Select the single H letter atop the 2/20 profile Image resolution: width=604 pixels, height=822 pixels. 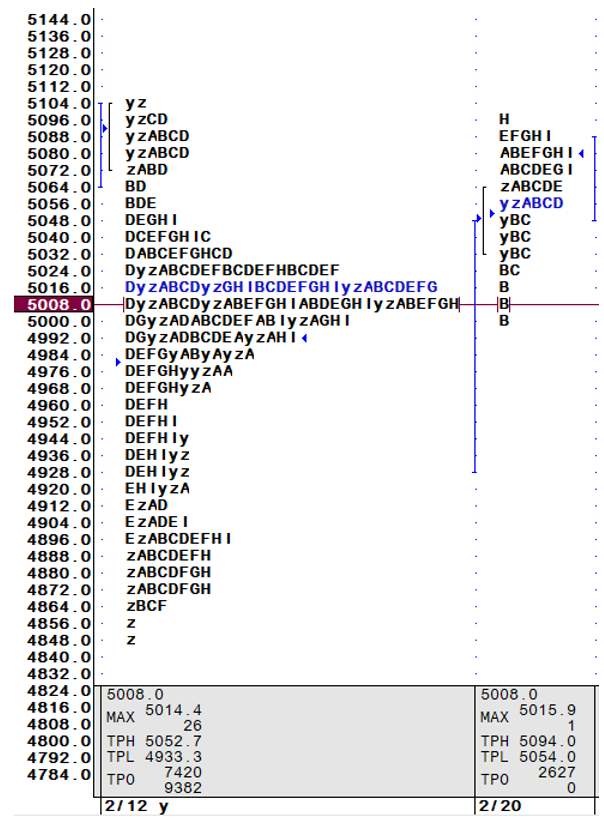(x=505, y=119)
